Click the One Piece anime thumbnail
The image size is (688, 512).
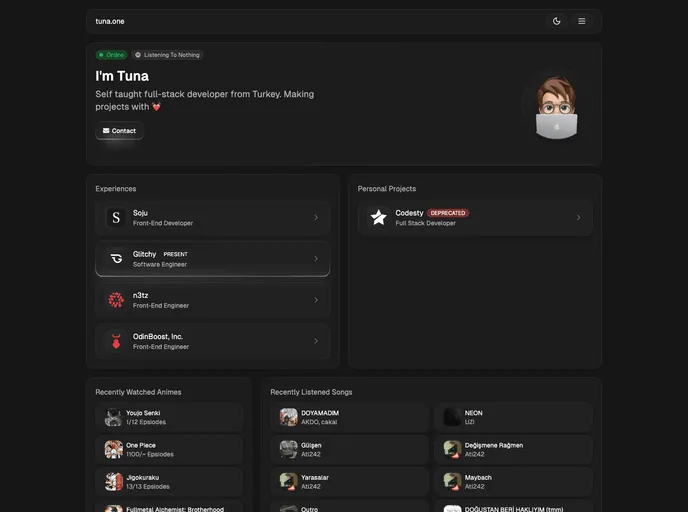point(114,450)
